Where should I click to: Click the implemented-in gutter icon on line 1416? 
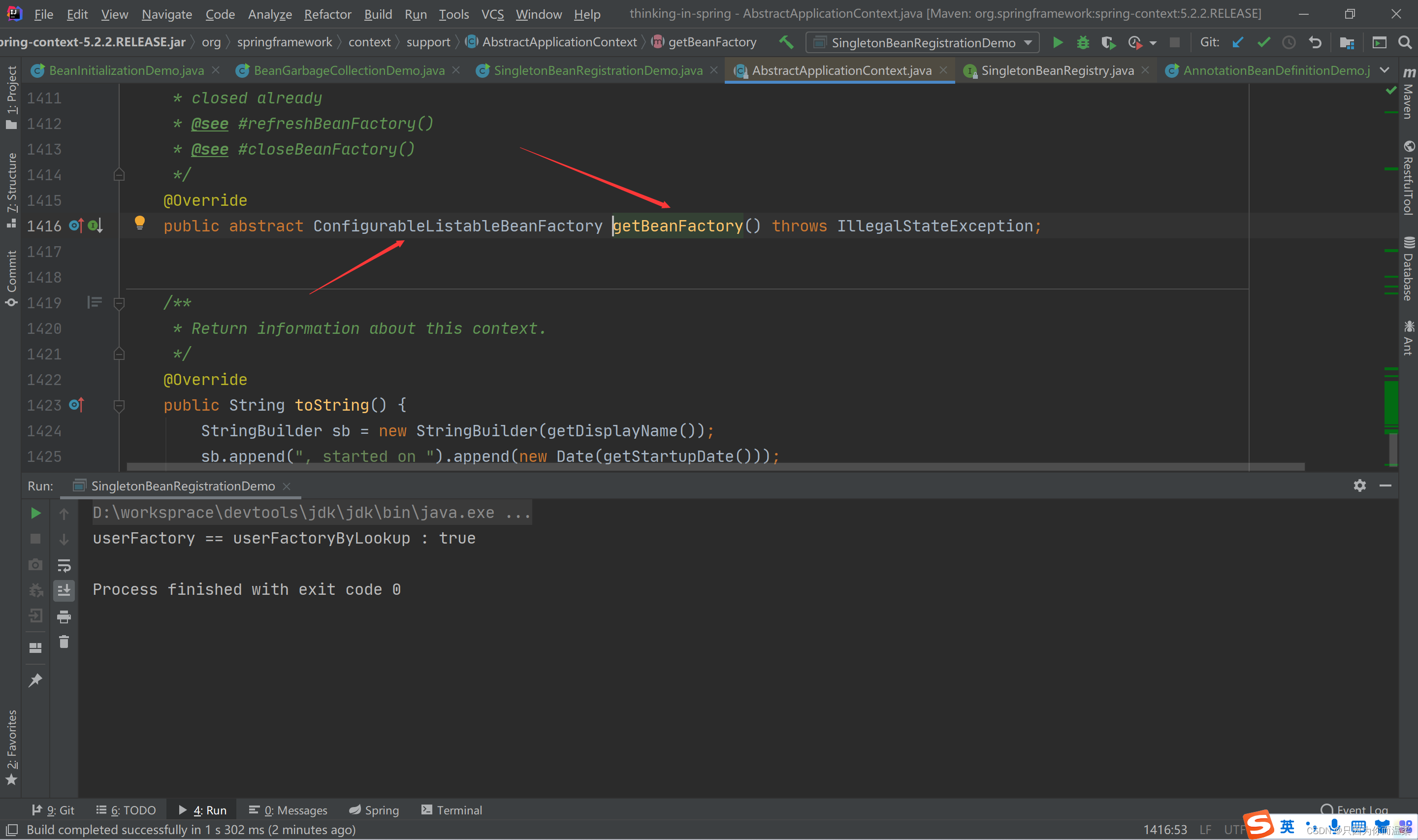96,226
